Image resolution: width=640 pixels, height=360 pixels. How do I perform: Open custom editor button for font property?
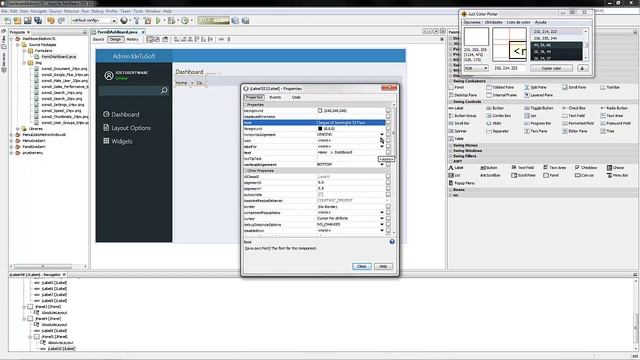388,122
